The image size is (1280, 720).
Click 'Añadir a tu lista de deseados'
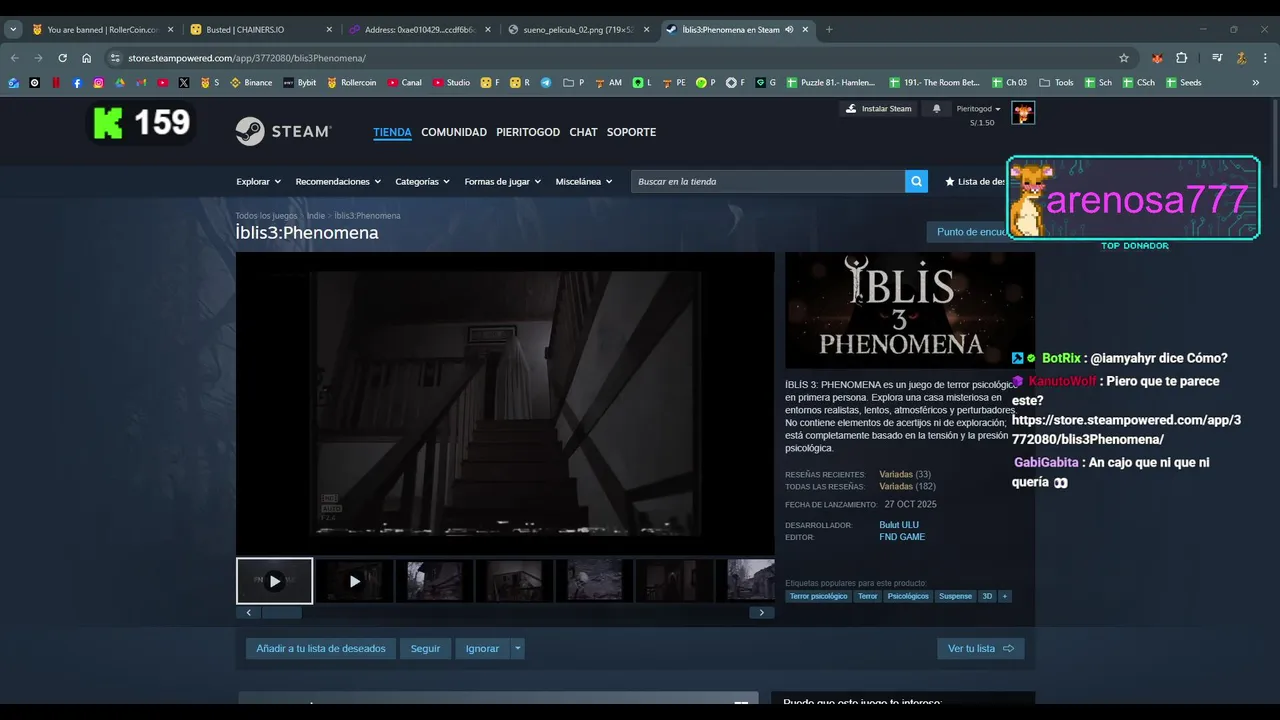point(321,648)
